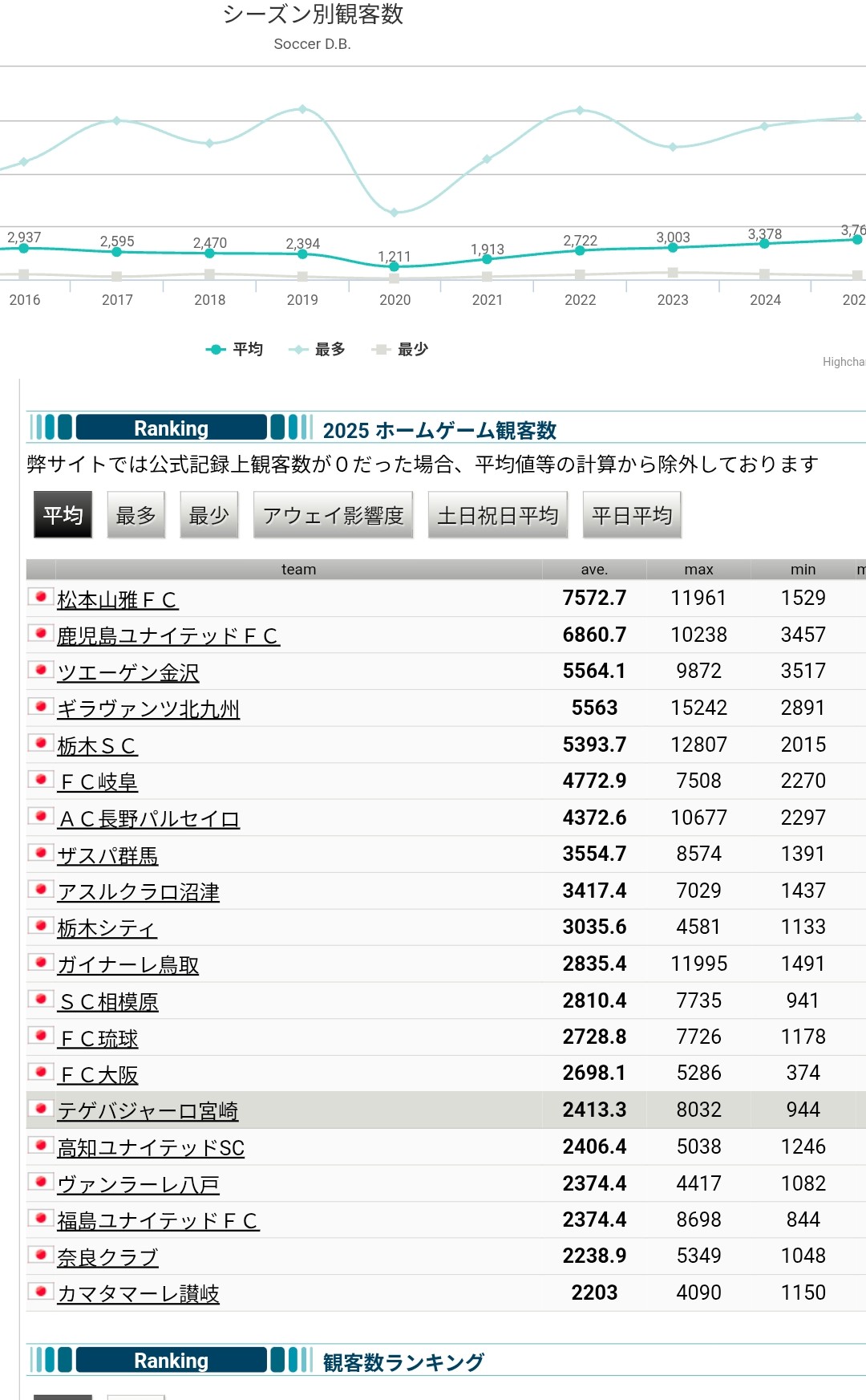Switch to the 最少 ranking tab
Image resolution: width=866 pixels, height=1400 pixels.
pos(208,515)
